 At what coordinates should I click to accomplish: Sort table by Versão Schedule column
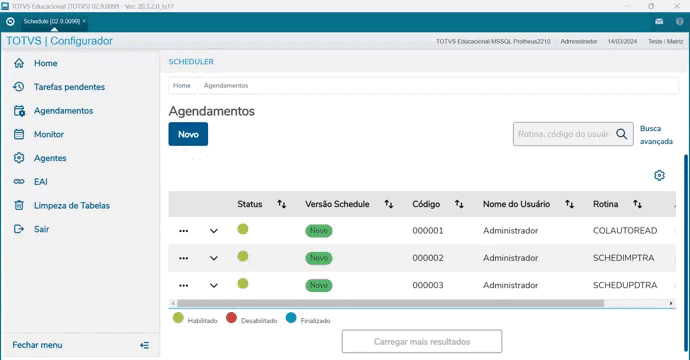(389, 204)
